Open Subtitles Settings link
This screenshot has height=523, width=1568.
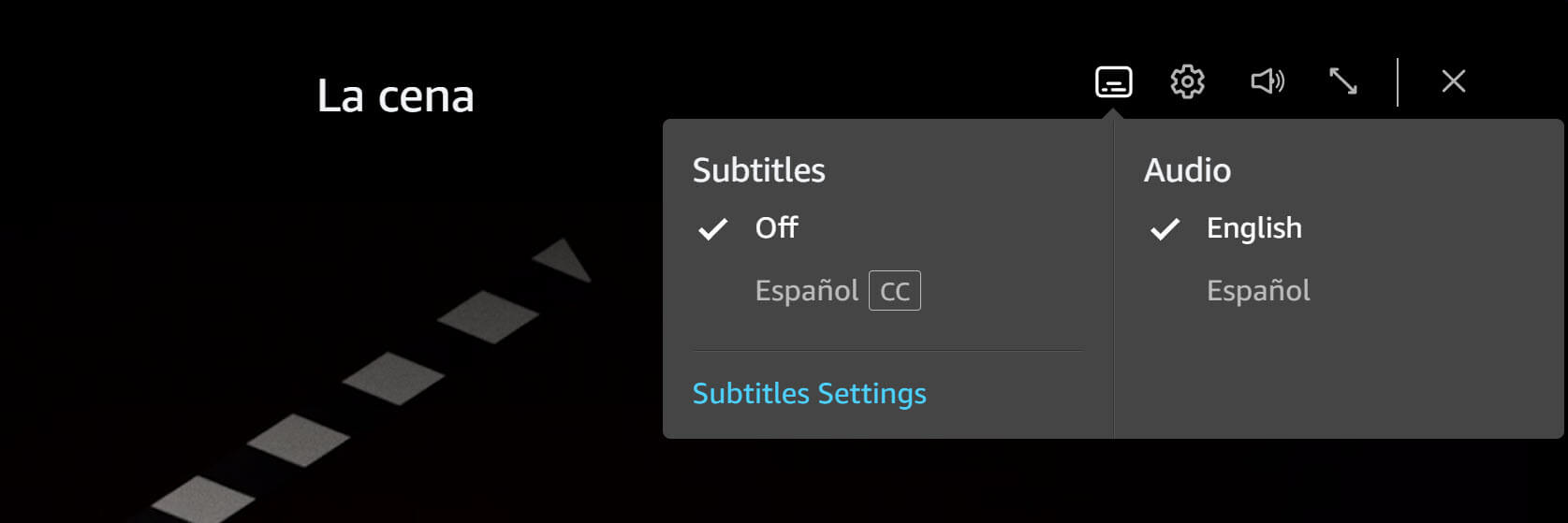tap(809, 393)
